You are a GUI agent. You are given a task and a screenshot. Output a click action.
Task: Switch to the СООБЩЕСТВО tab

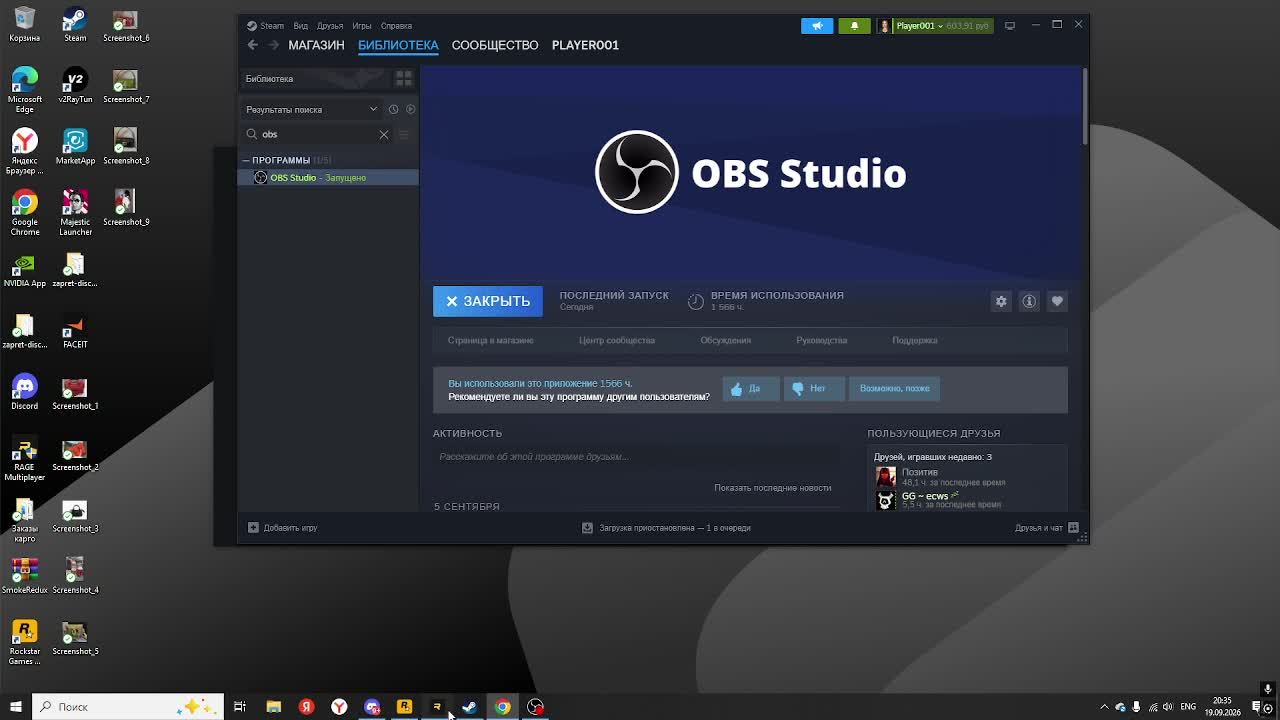(x=495, y=45)
